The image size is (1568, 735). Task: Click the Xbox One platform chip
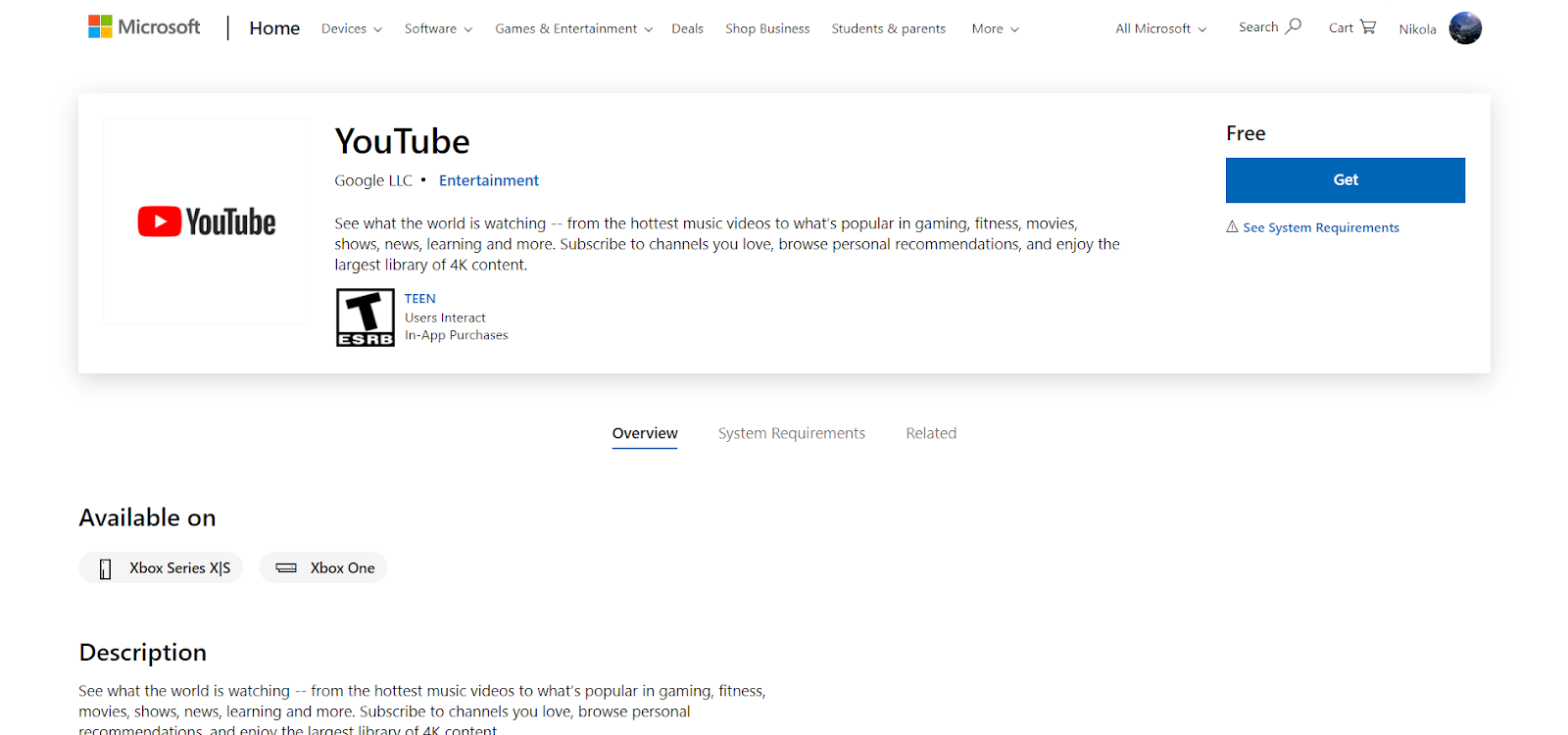(323, 568)
